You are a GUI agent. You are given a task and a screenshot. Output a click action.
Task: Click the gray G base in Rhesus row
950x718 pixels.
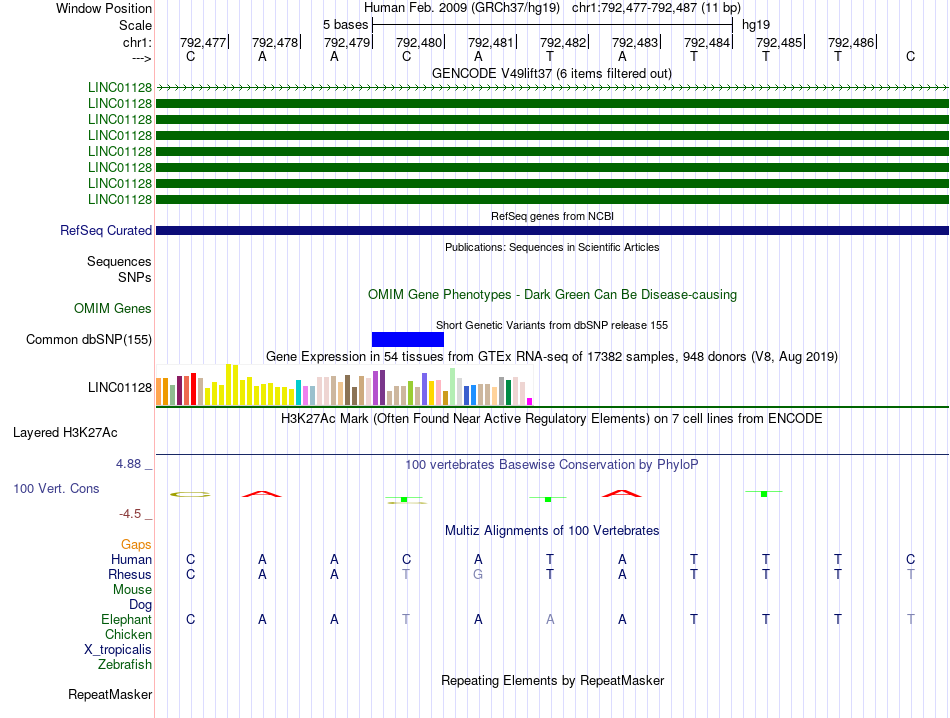(478, 574)
